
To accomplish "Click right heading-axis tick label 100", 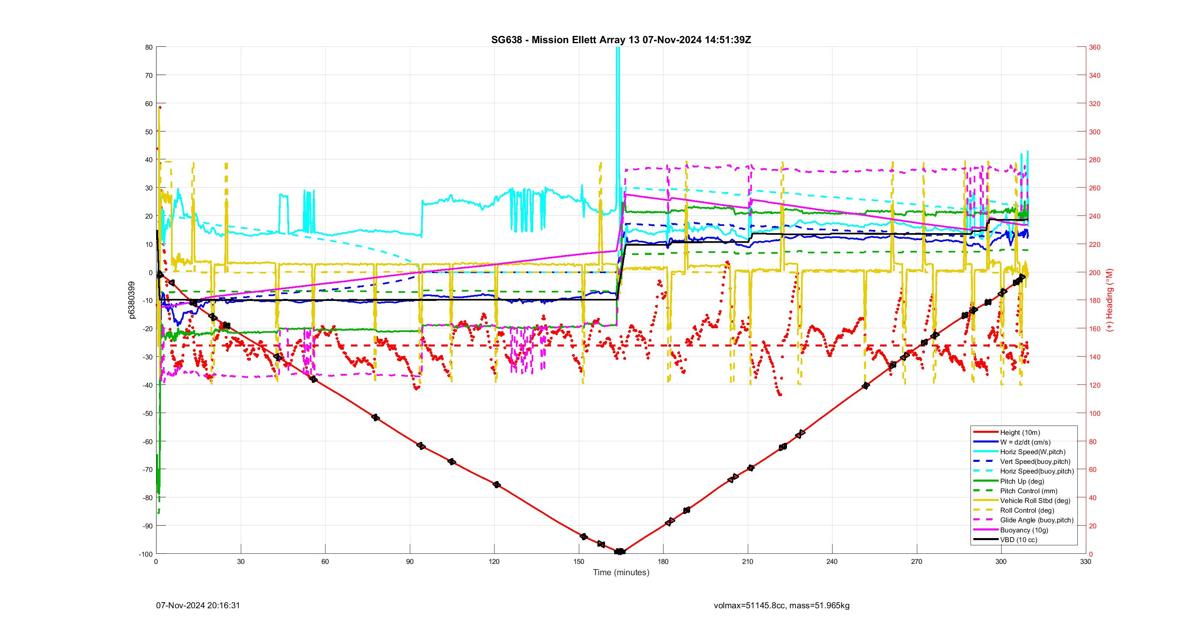I will coord(1095,413).
